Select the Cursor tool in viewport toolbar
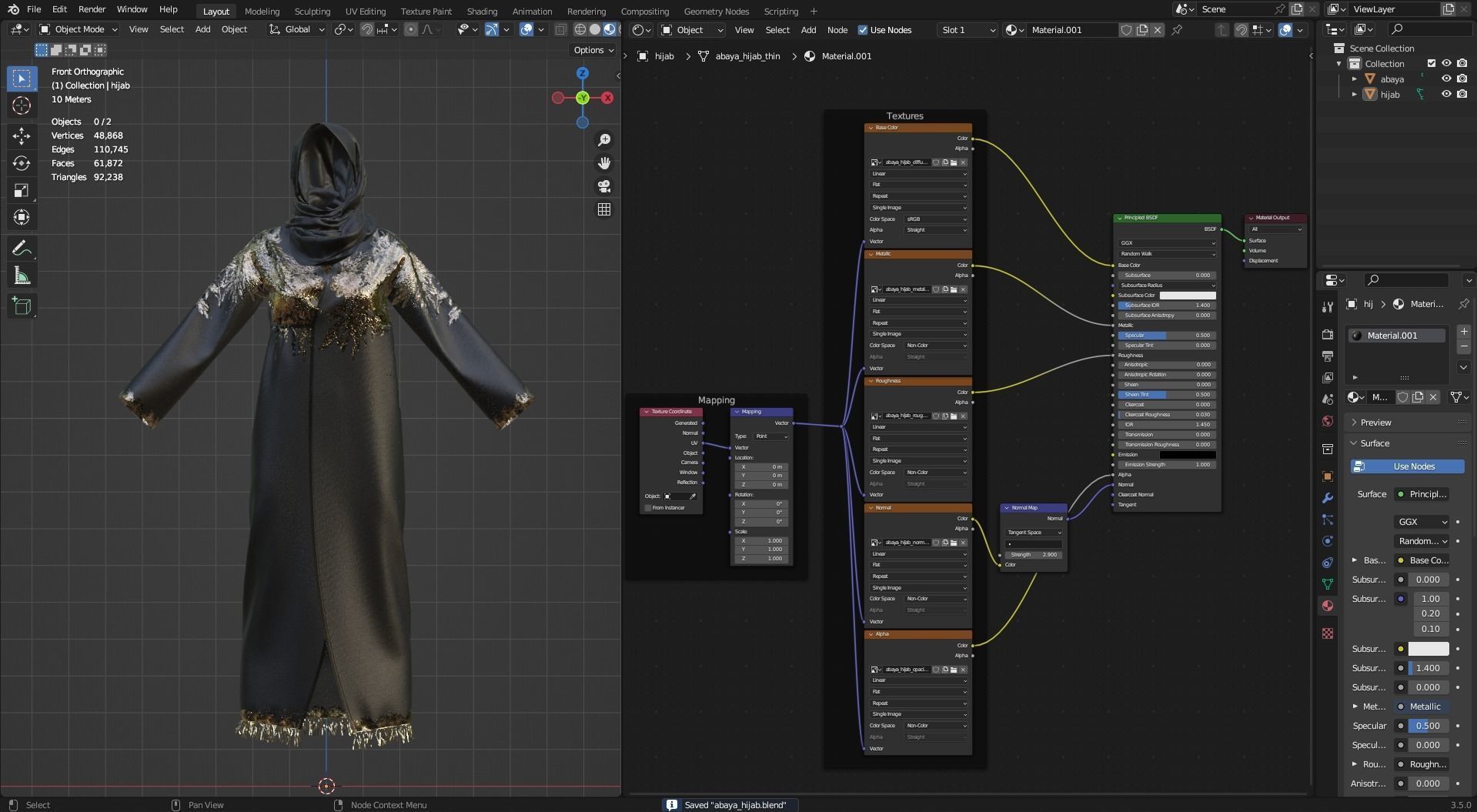 22,105
